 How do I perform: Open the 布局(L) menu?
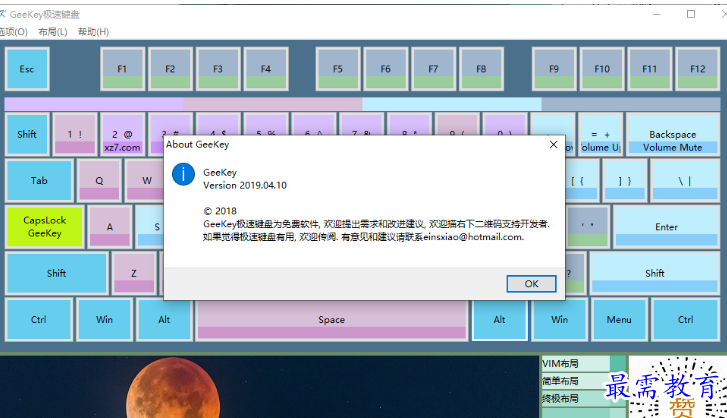coord(52,32)
